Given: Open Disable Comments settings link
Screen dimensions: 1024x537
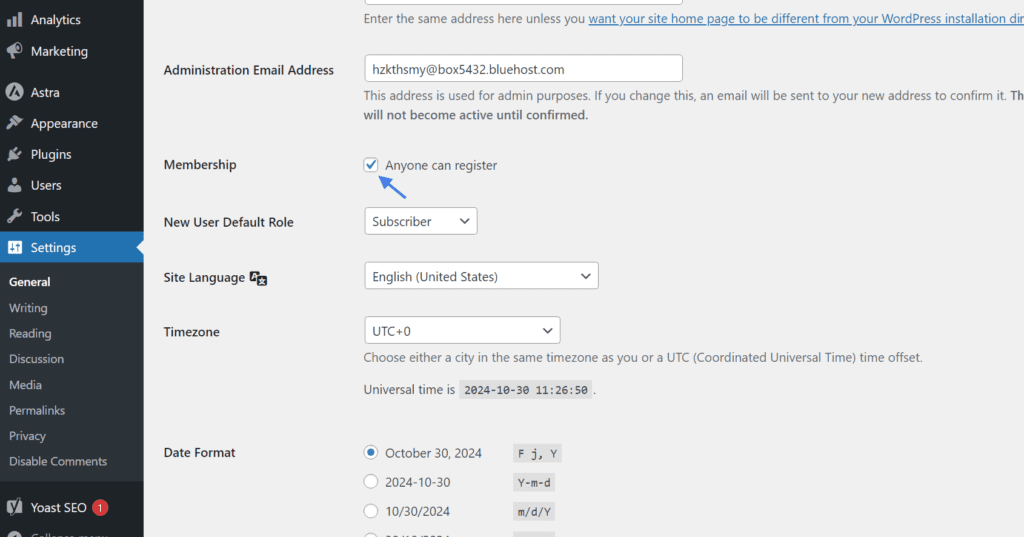Looking at the screenshot, I should pos(58,461).
